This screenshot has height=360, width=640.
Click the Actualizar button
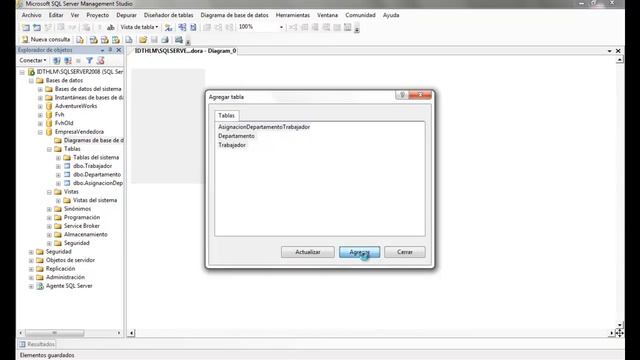(308, 252)
